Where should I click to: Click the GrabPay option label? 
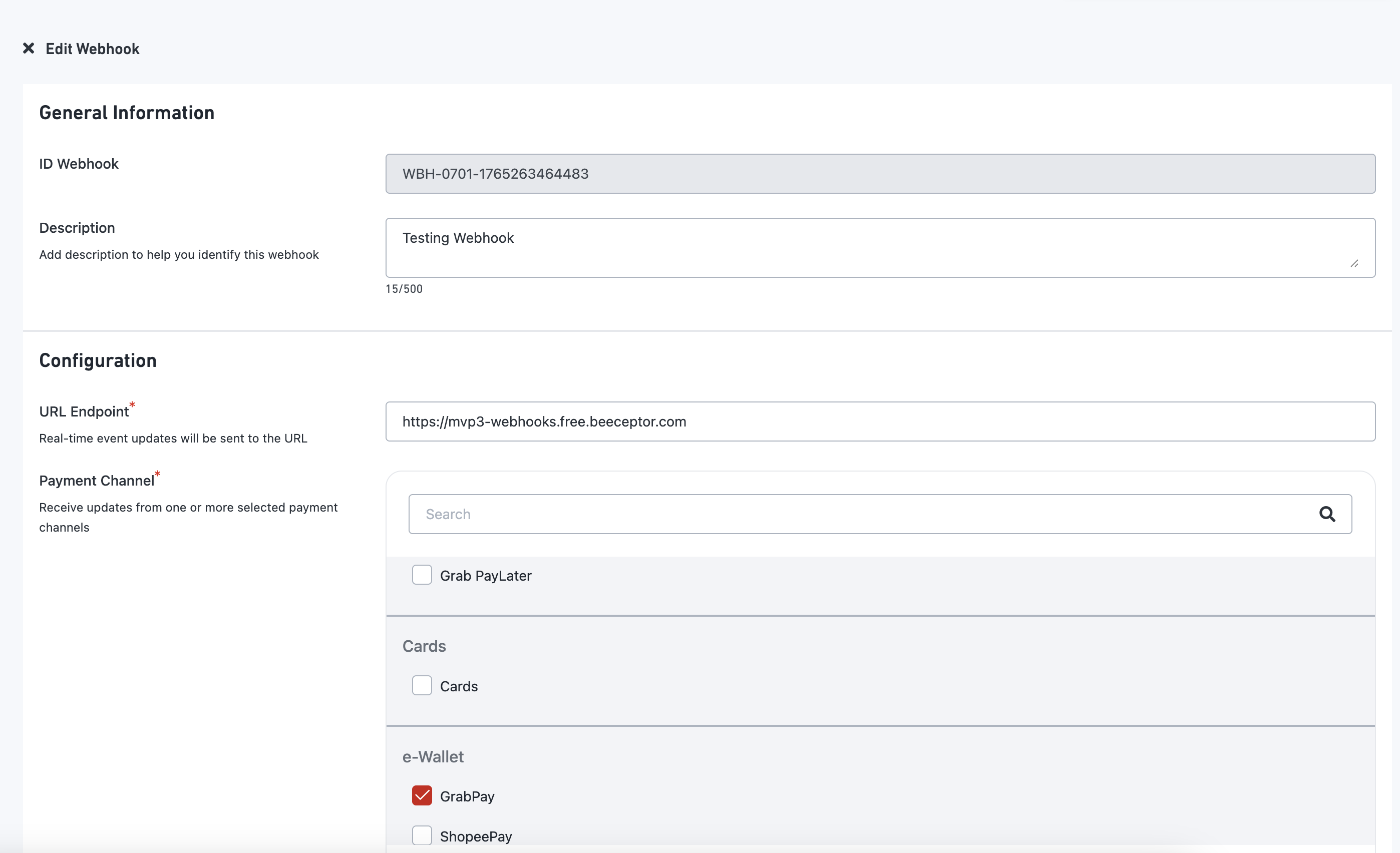click(x=467, y=796)
